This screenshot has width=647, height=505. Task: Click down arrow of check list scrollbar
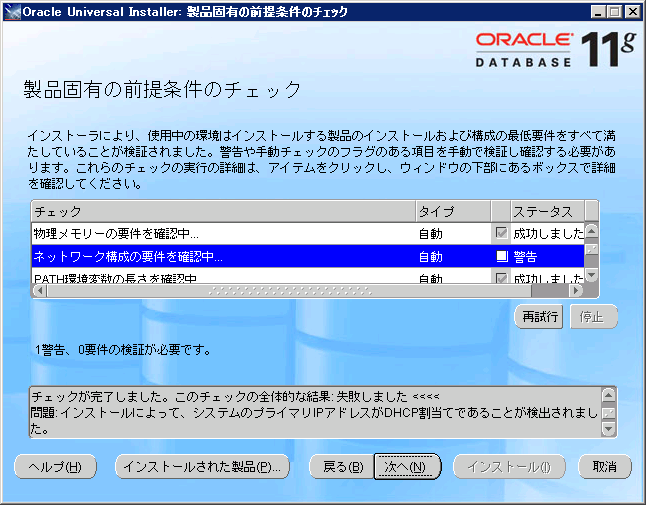tap(591, 275)
